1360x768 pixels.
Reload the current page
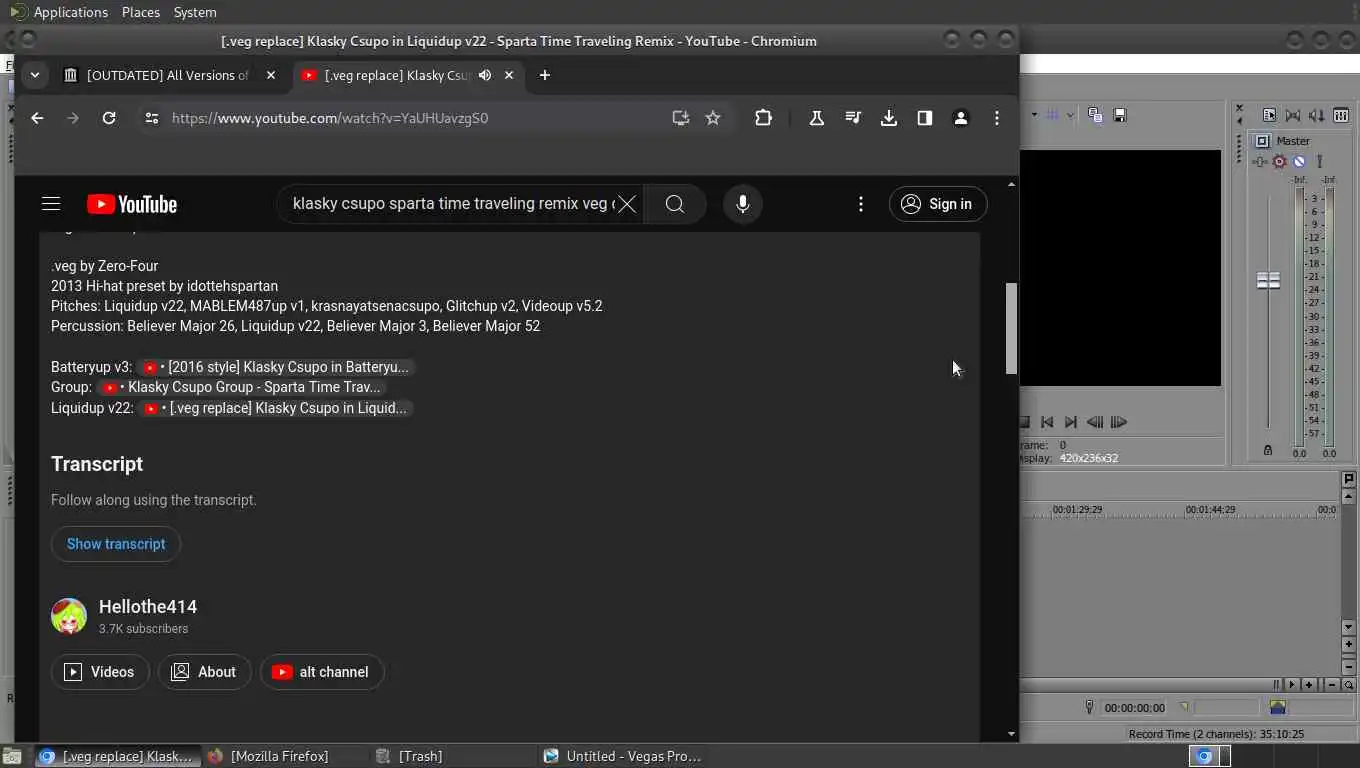[109, 118]
